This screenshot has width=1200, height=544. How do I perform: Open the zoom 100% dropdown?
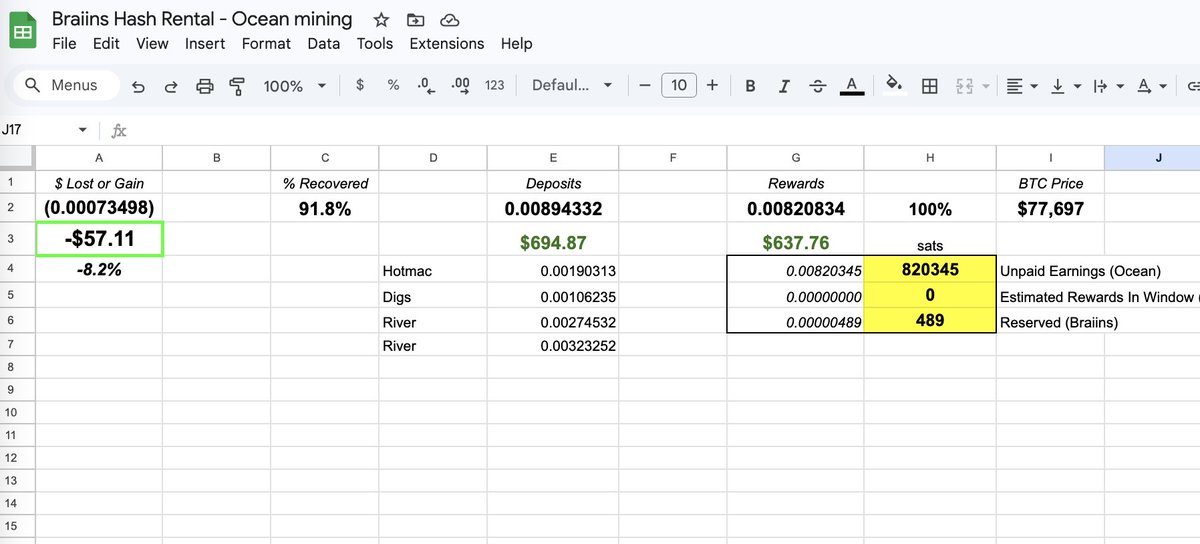(x=295, y=86)
